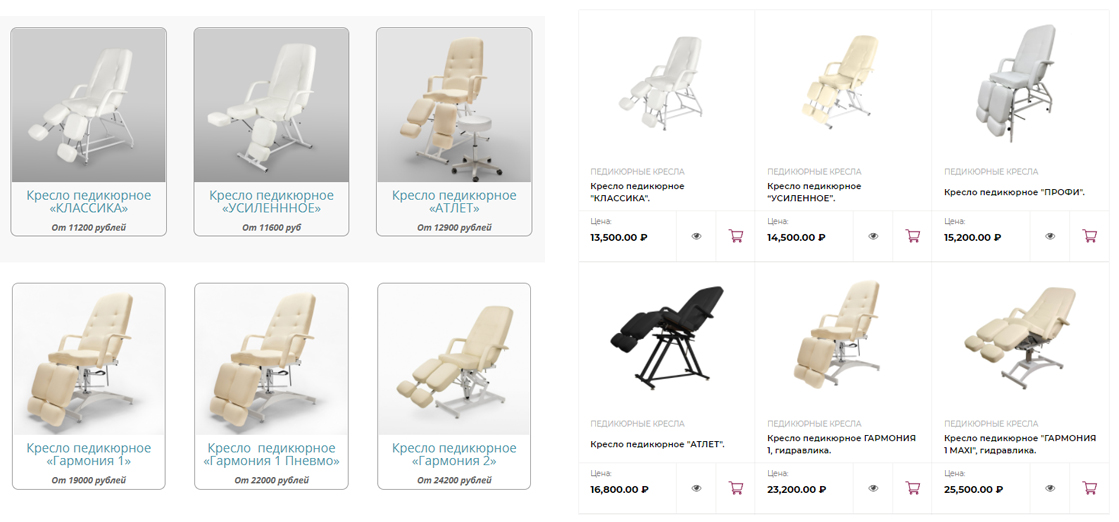Open Педикюрные кресла category above ПРОФИ
This screenshot has height=522, width=1119.
tap(991, 172)
